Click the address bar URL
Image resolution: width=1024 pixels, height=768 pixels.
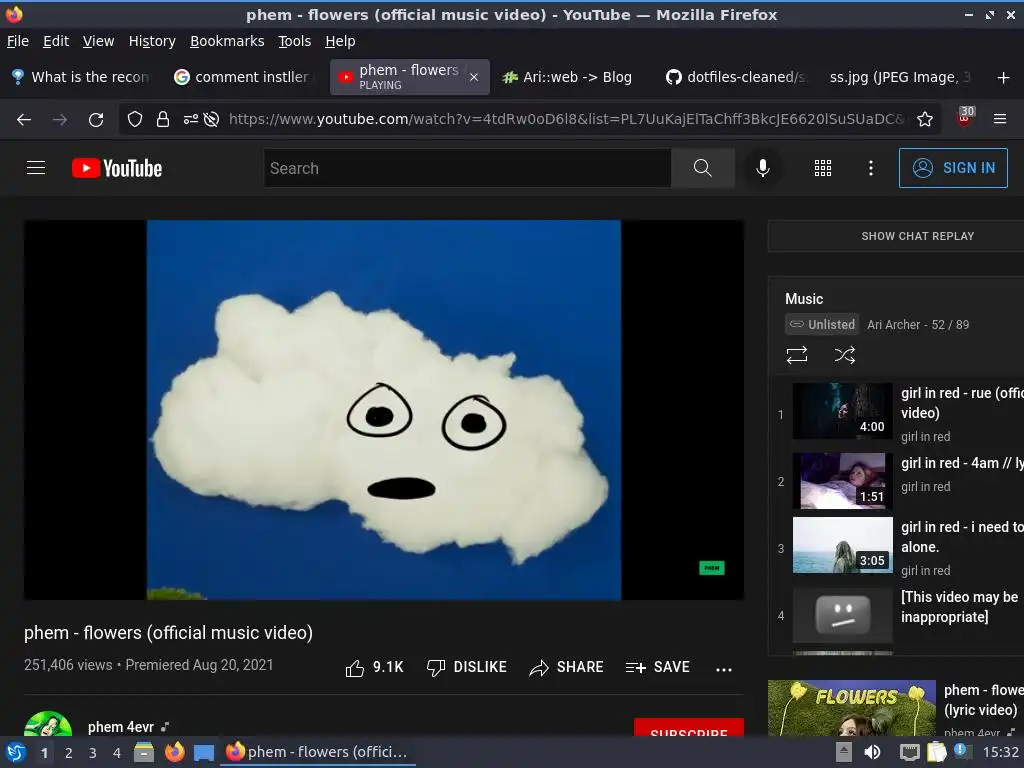click(x=566, y=119)
